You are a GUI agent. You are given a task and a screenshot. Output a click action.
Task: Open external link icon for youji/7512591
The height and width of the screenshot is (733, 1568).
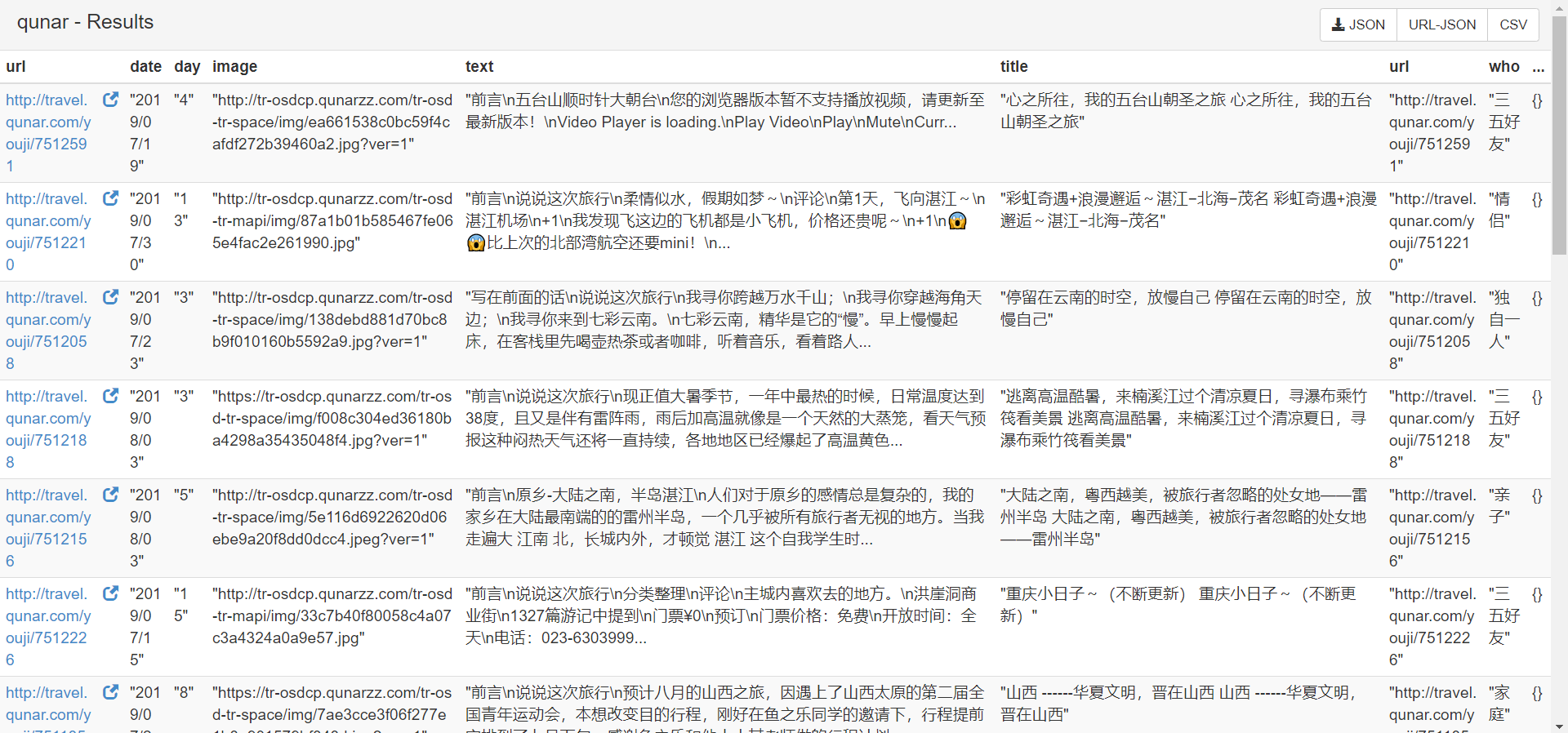pyautogui.click(x=110, y=100)
